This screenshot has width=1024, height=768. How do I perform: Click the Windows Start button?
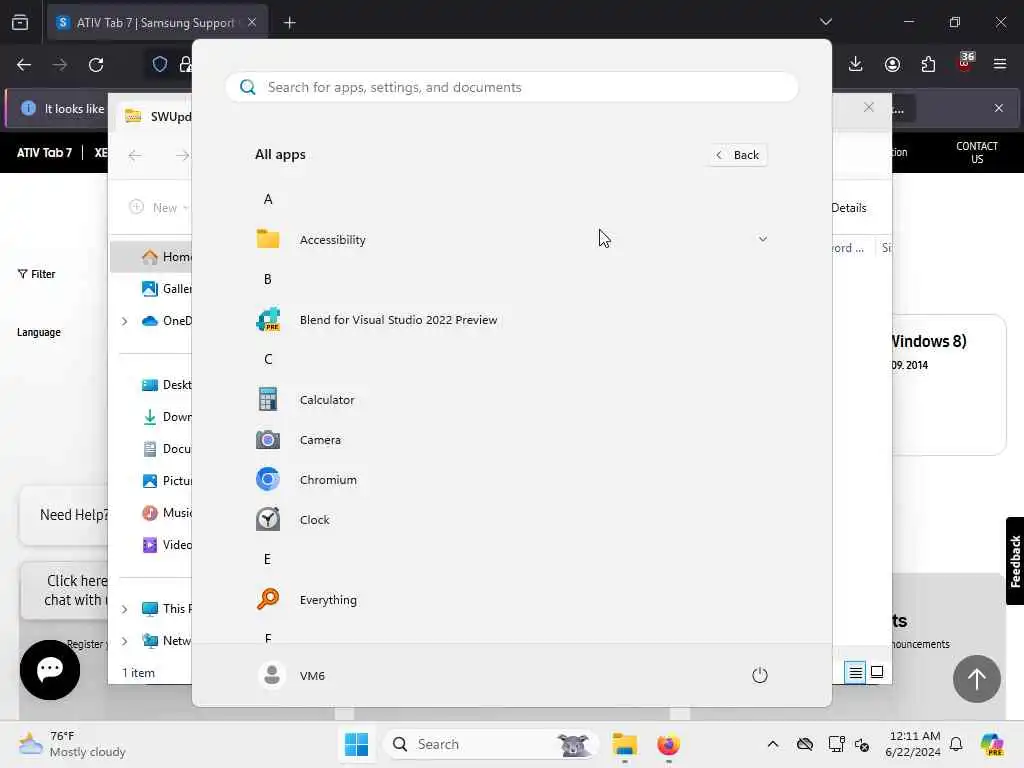(357, 744)
